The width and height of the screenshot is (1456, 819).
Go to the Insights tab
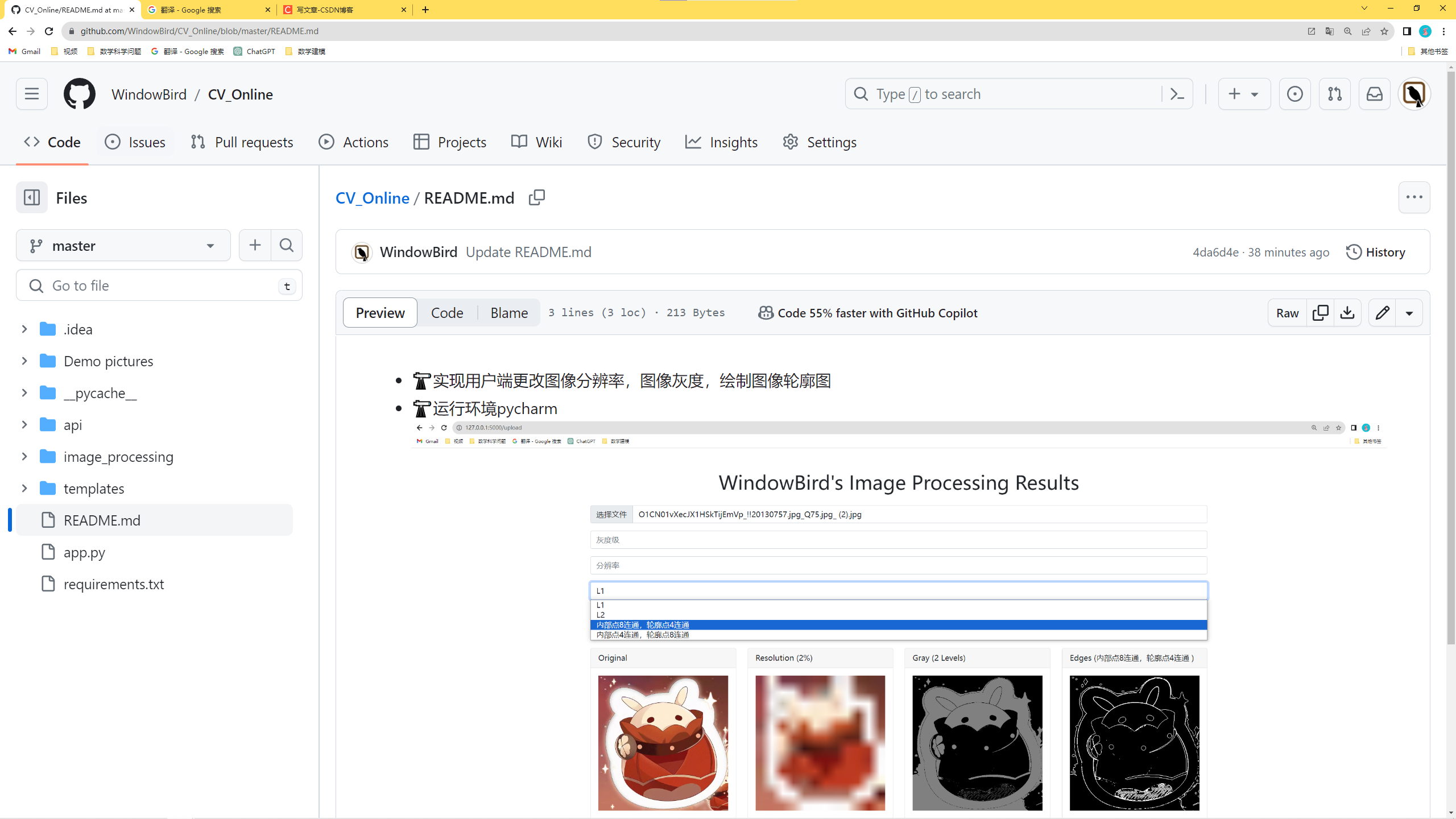click(722, 142)
